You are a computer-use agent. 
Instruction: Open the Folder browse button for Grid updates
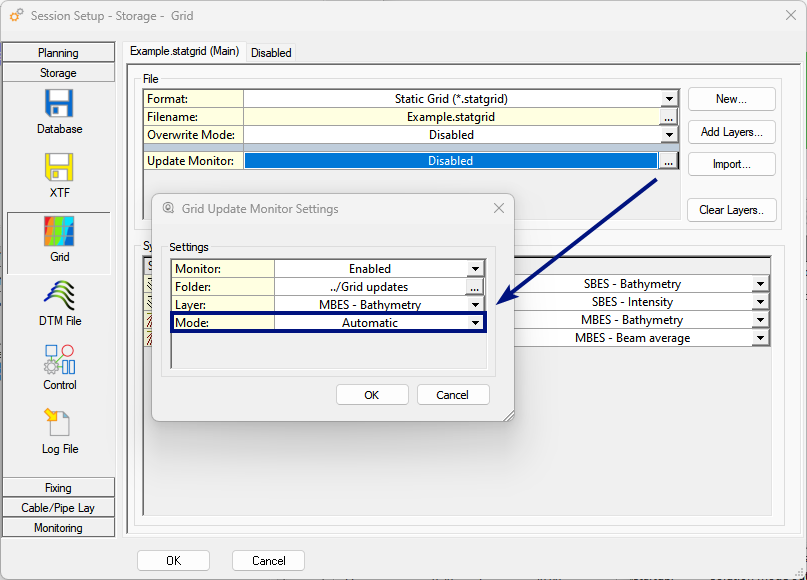point(474,286)
